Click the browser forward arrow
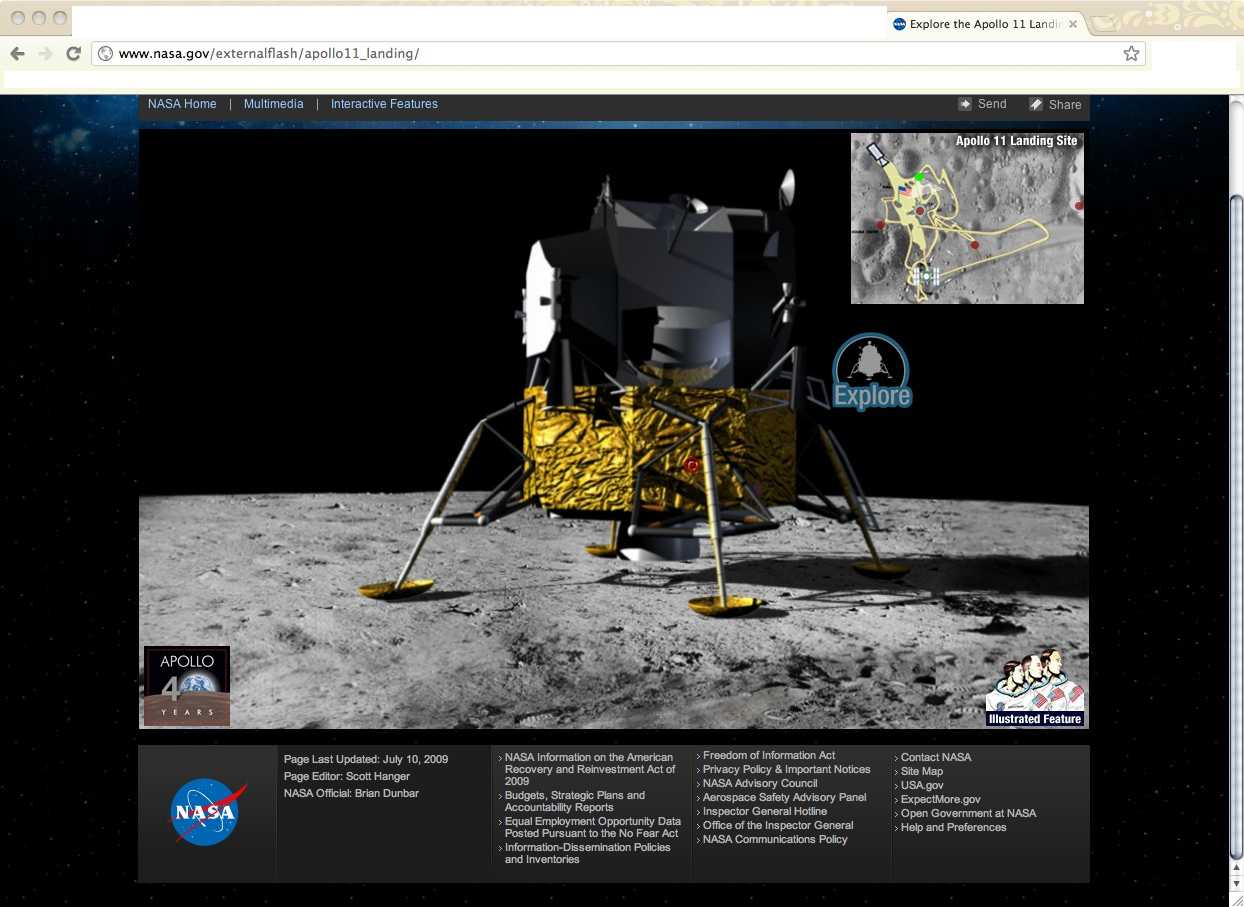Image resolution: width=1244 pixels, height=907 pixels. [45, 53]
